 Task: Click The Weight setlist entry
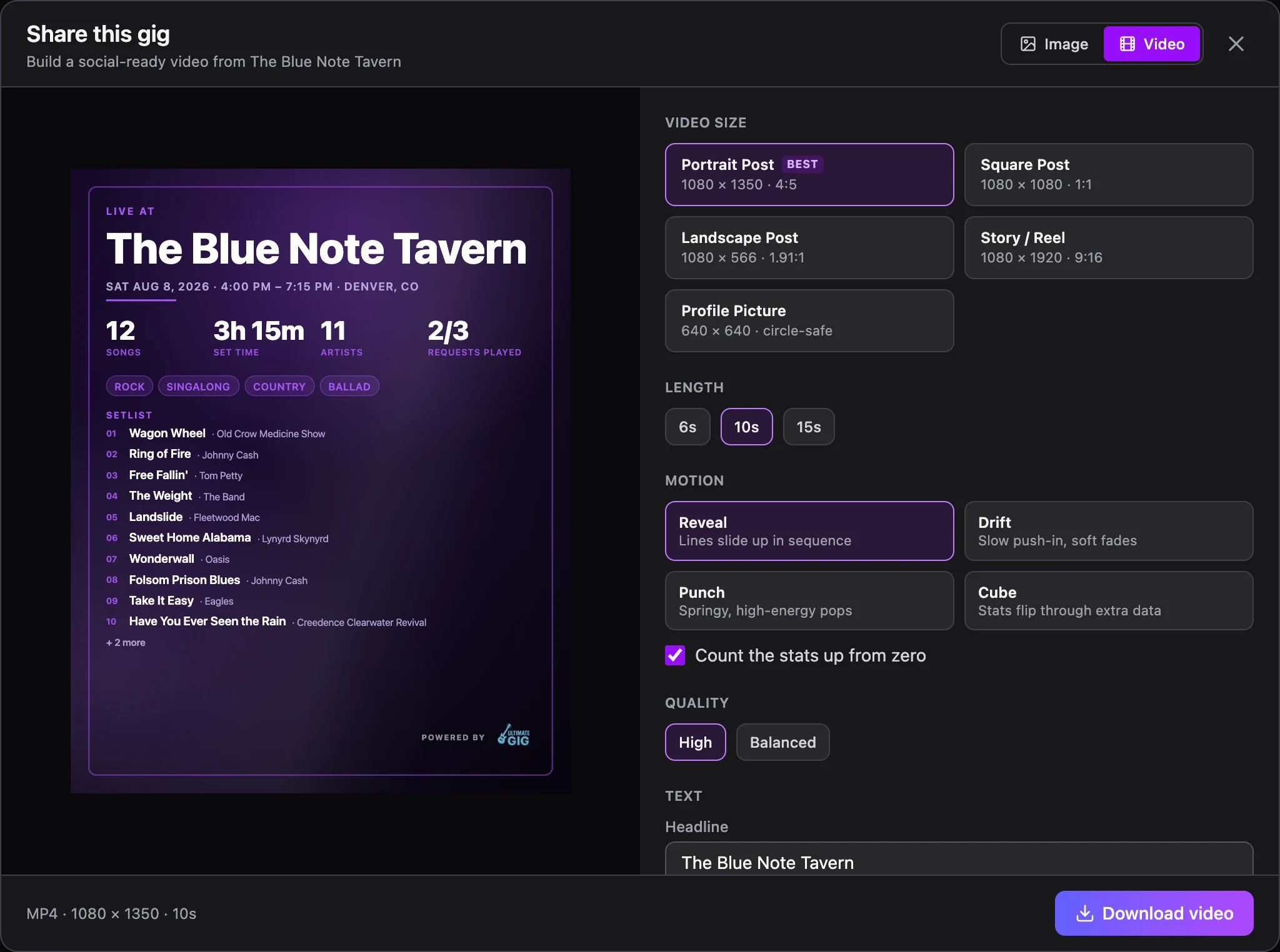tap(176, 496)
